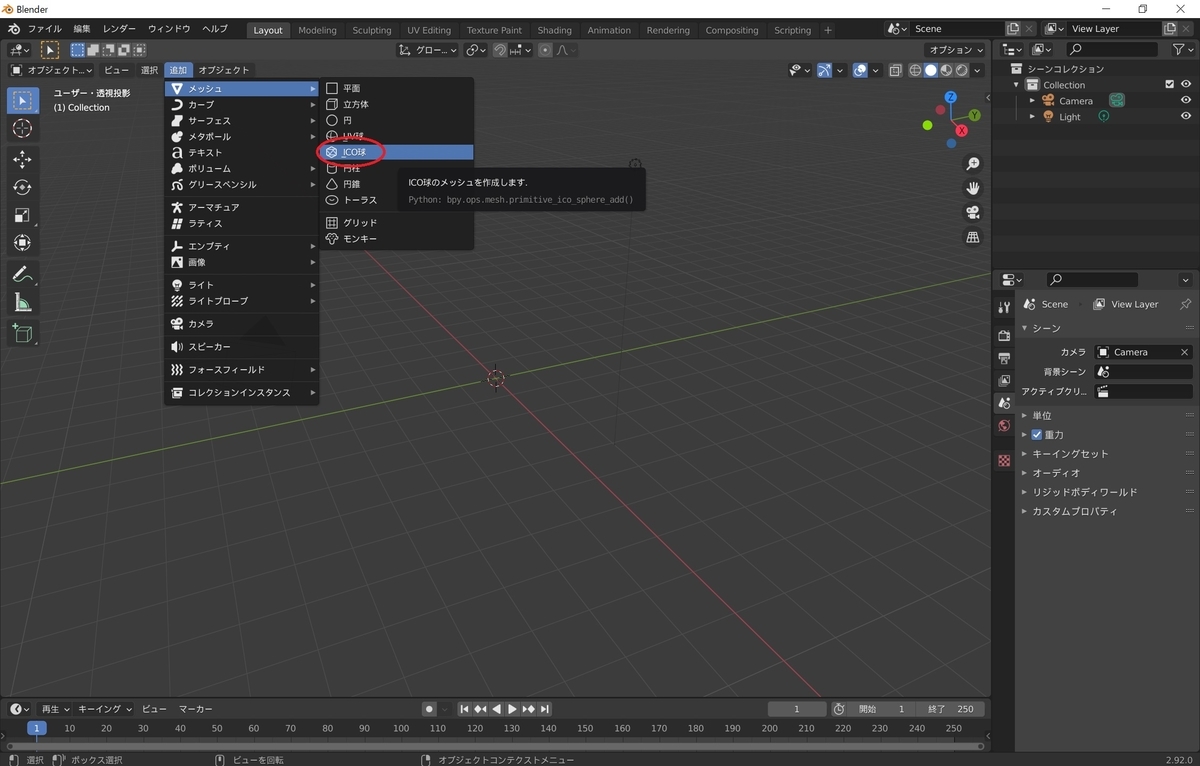The height and width of the screenshot is (766, 1200).
Task: Select the Scale tool
Action: 22,215
